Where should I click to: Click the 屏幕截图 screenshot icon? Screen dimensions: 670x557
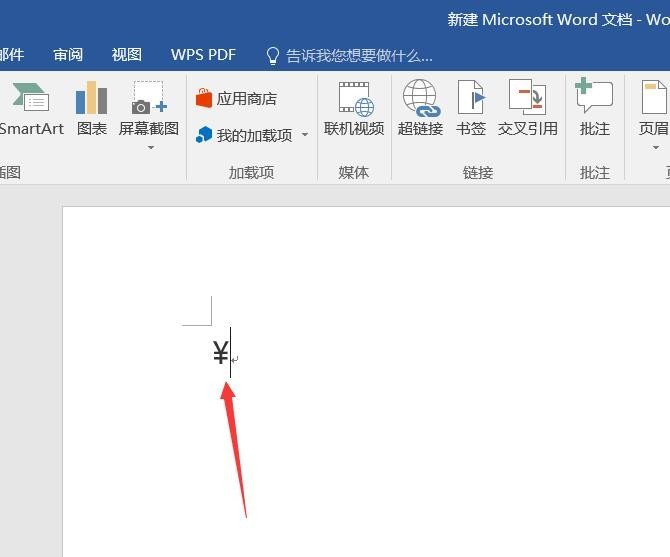click(x=149, y=98)
